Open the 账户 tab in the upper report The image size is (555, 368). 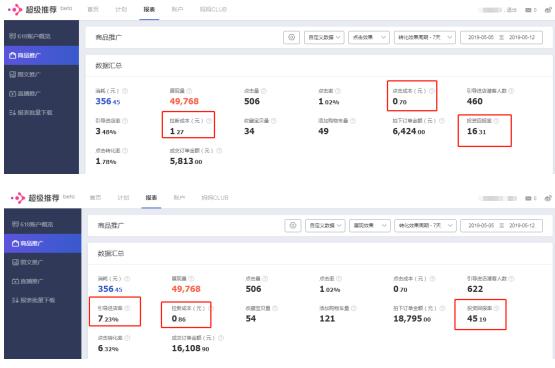pyautogui.click(x=177, y=9)
